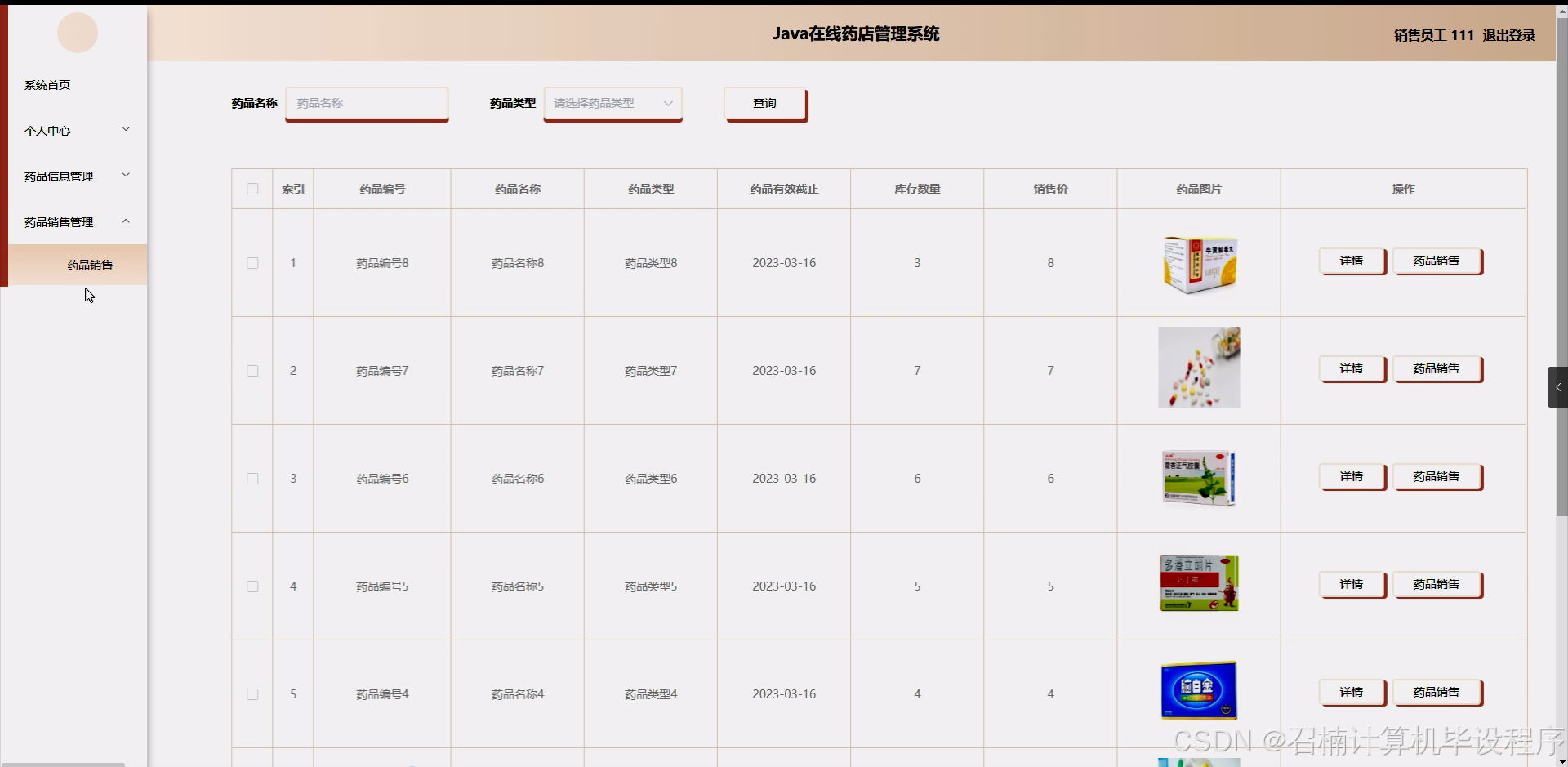Click the user avatar icon in sidebar
Image resolution: width=1568 pixels, height=767 pixels.
[77, 33]
